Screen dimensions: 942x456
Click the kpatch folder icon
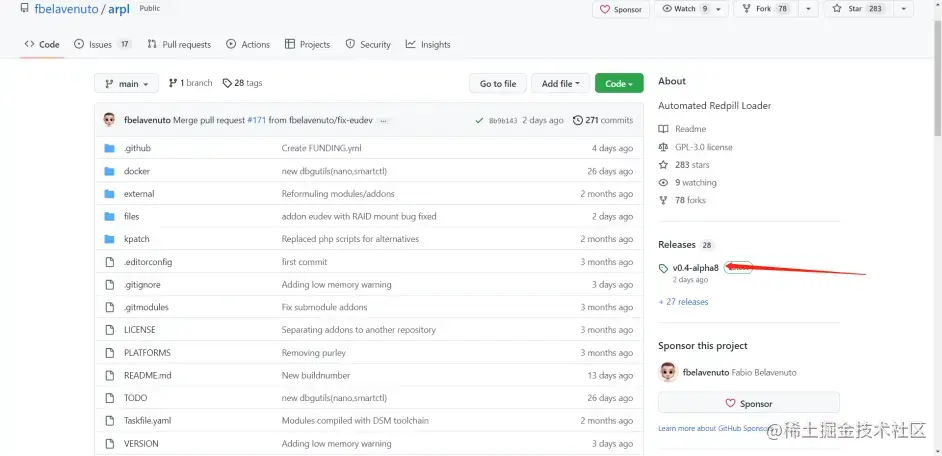pos(109,239)
